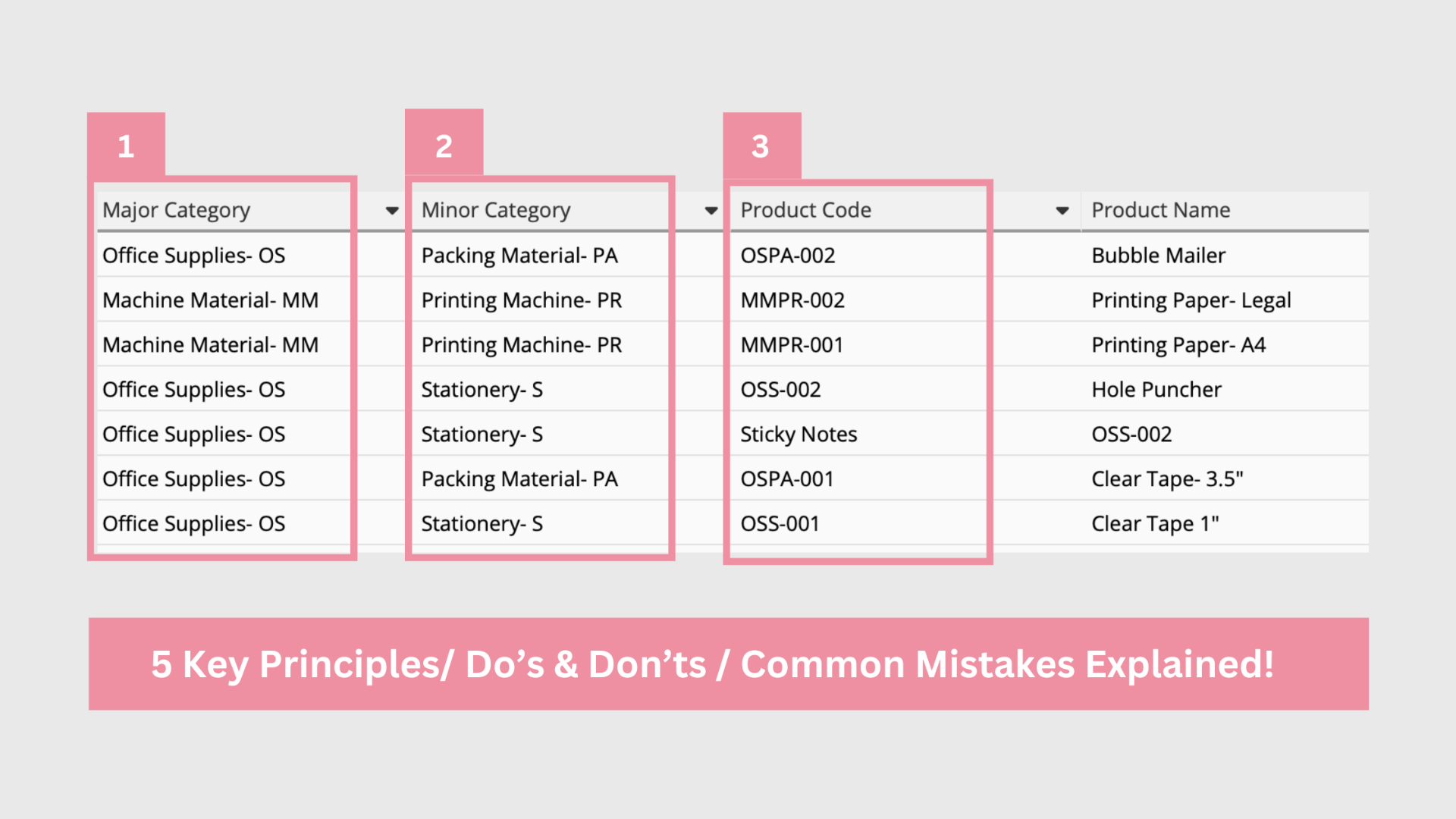The width and height of the screenshot is (1456, 819).
Task: Select the Bubble Mailer product name cell
Action: point(1158,256)
